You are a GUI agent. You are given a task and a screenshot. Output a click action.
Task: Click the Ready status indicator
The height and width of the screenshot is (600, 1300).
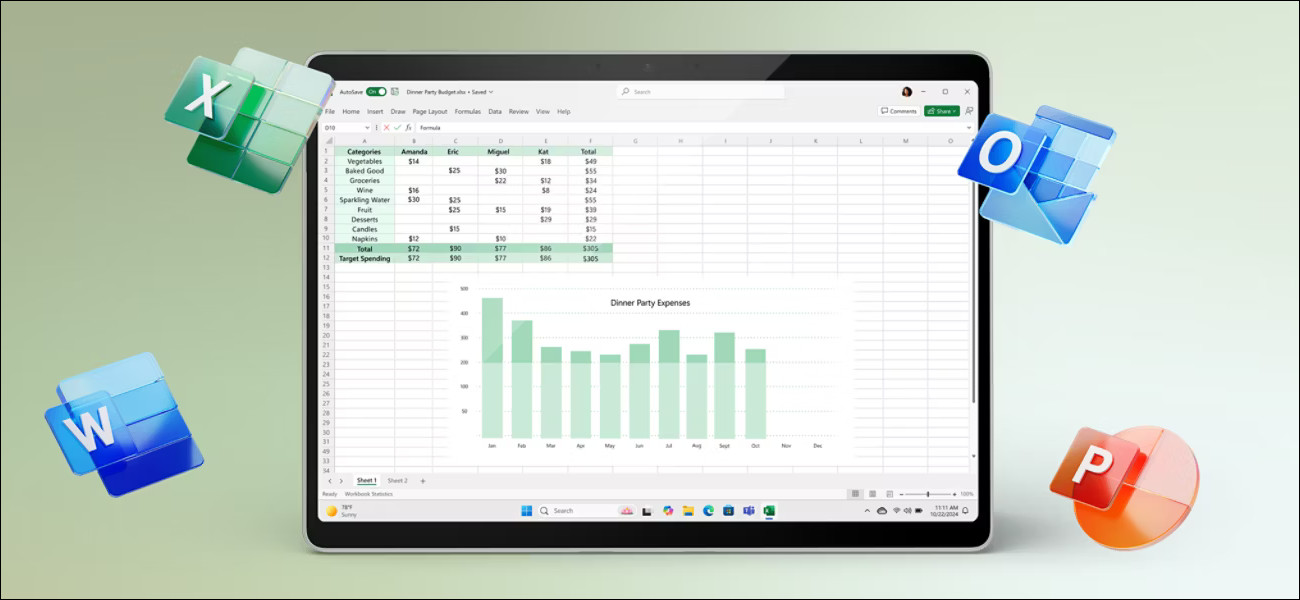[330, 493]
